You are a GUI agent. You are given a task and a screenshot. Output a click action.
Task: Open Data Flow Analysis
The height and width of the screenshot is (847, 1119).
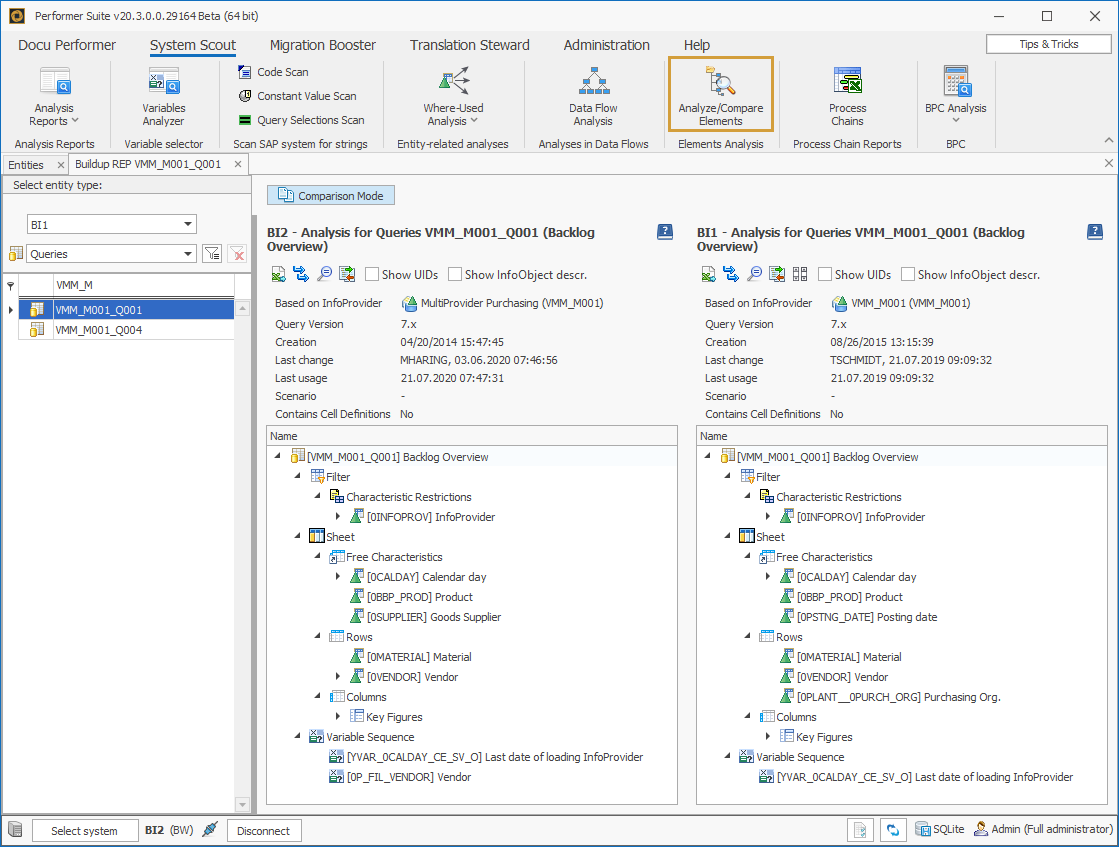pos(593,95)
